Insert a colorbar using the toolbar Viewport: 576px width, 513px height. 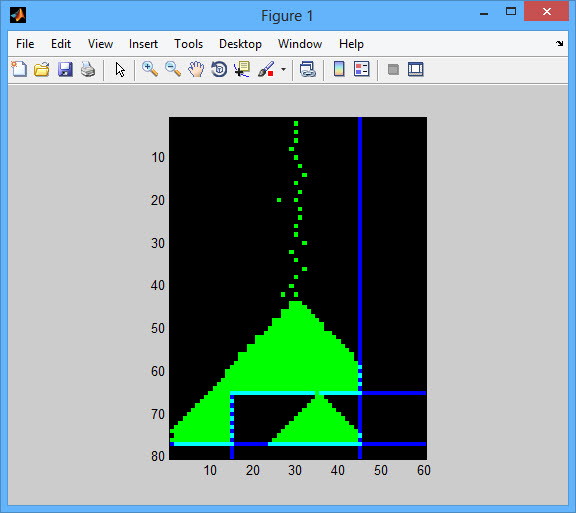[x=339, y=69]
